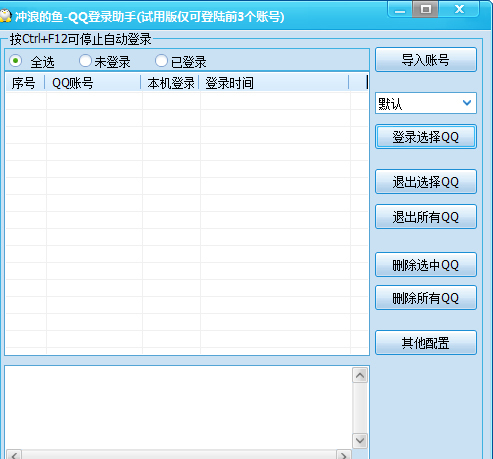The height and width of the screenshot is (459, 493).
Task: Click the 删除所有QQ button
Action: pos(426,298)
